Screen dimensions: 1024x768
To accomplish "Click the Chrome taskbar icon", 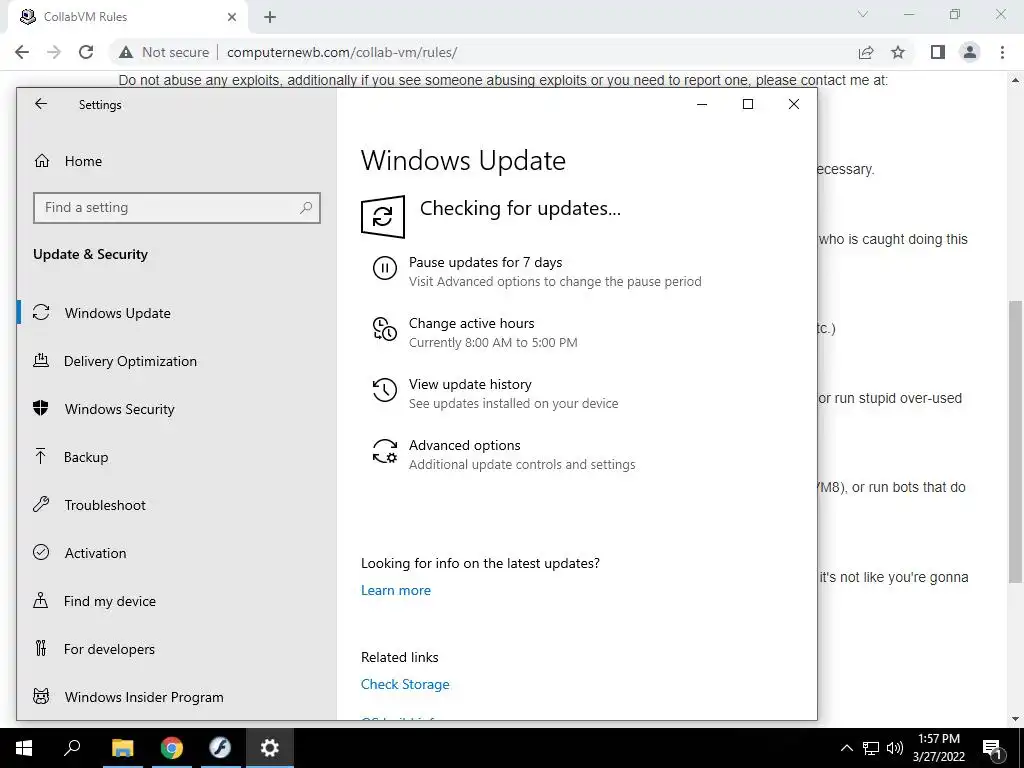I will click(x=172, y=748).
